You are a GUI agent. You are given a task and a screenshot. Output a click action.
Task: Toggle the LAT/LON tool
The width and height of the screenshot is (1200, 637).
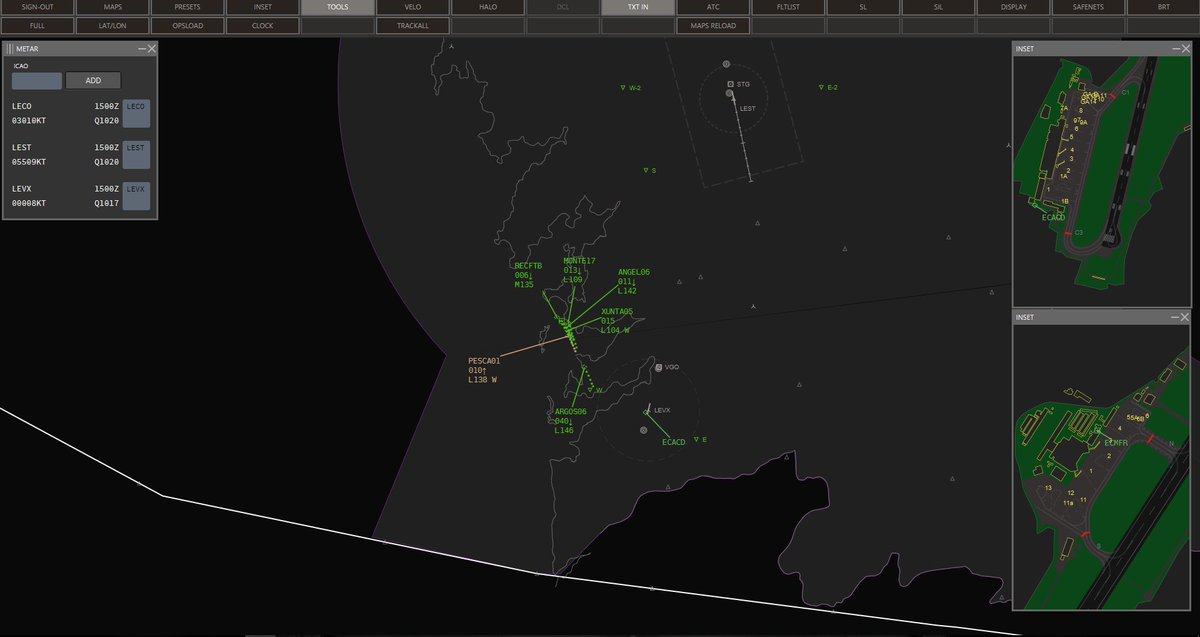point(112,25)
